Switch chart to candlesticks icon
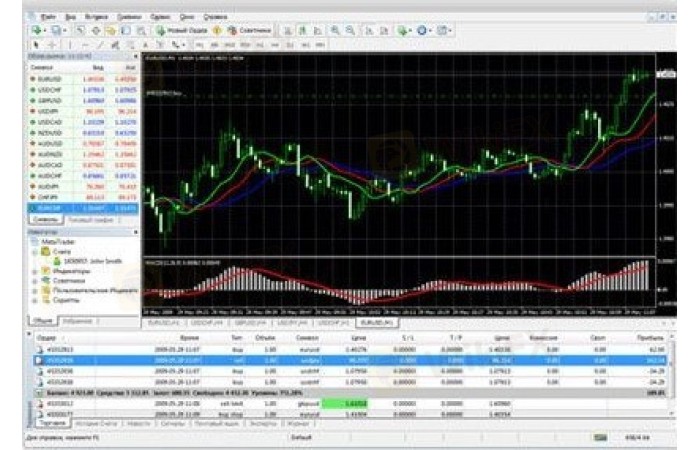The width and height of the screenshot is (700, 450). click(x=303, y=31)
